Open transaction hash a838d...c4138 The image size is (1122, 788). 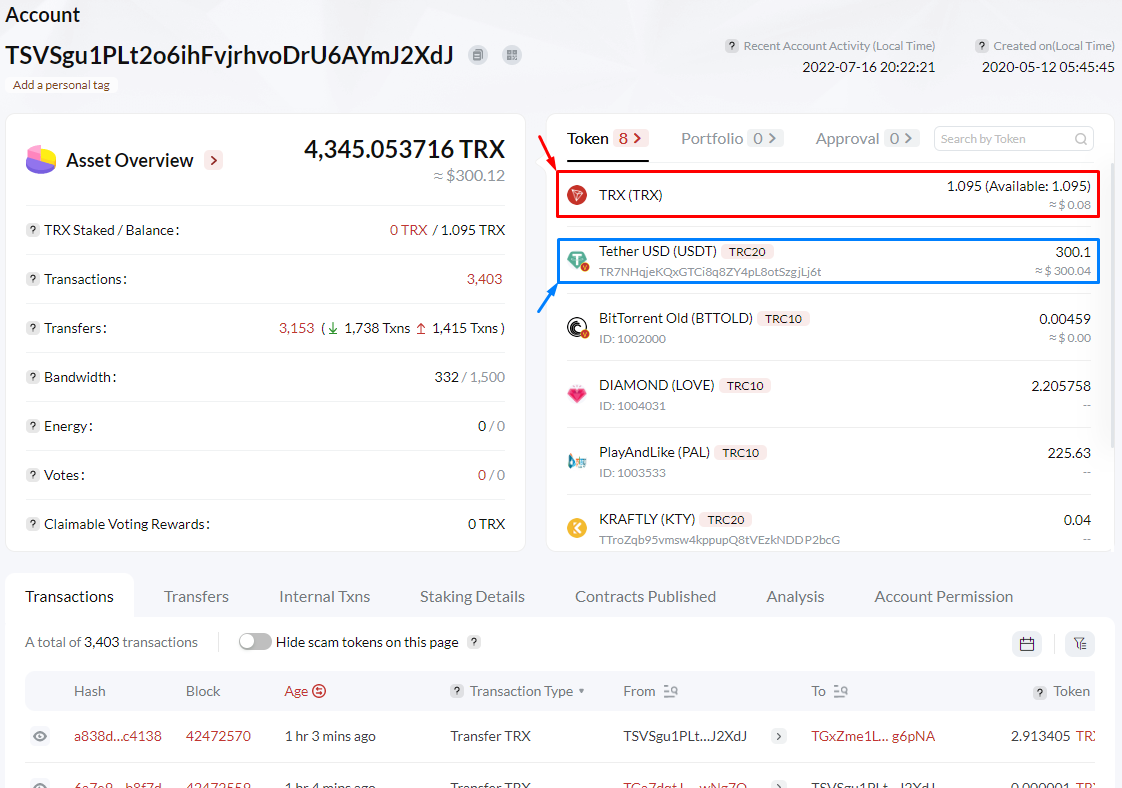point(117,736)
